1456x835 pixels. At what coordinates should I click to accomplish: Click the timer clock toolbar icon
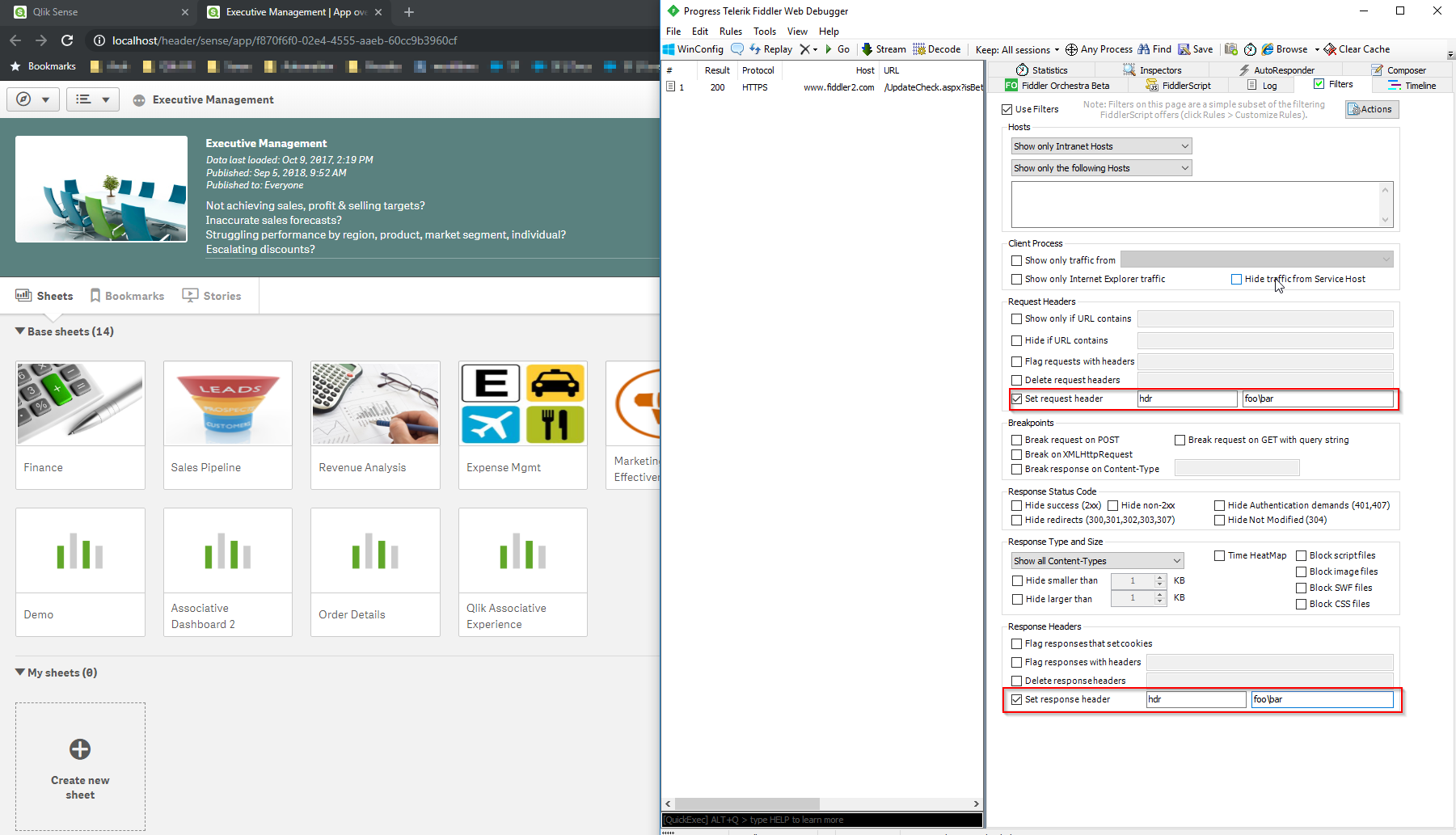point(1250,49)
